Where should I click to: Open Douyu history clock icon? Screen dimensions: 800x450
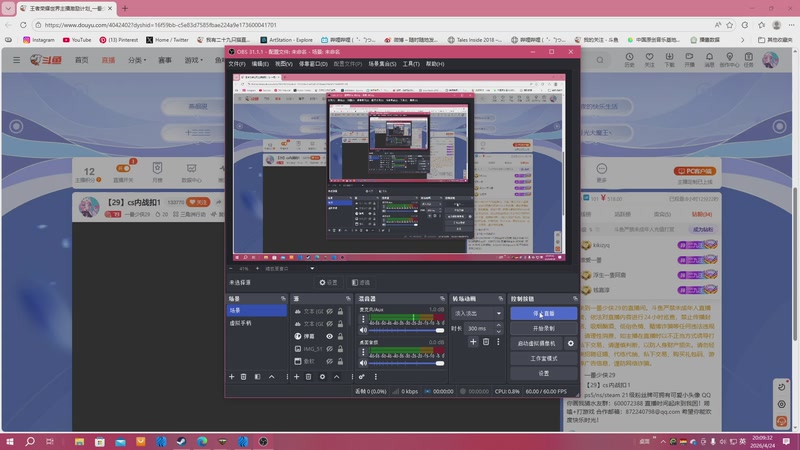pos(630,59)
